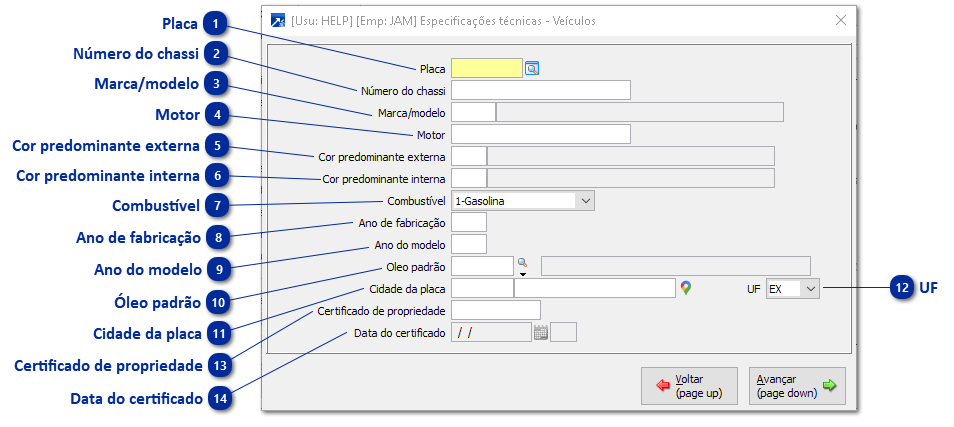Open the Combustível dropdown showing 1-Gasolina
954x427 pixels.
(x=523, y=201)
